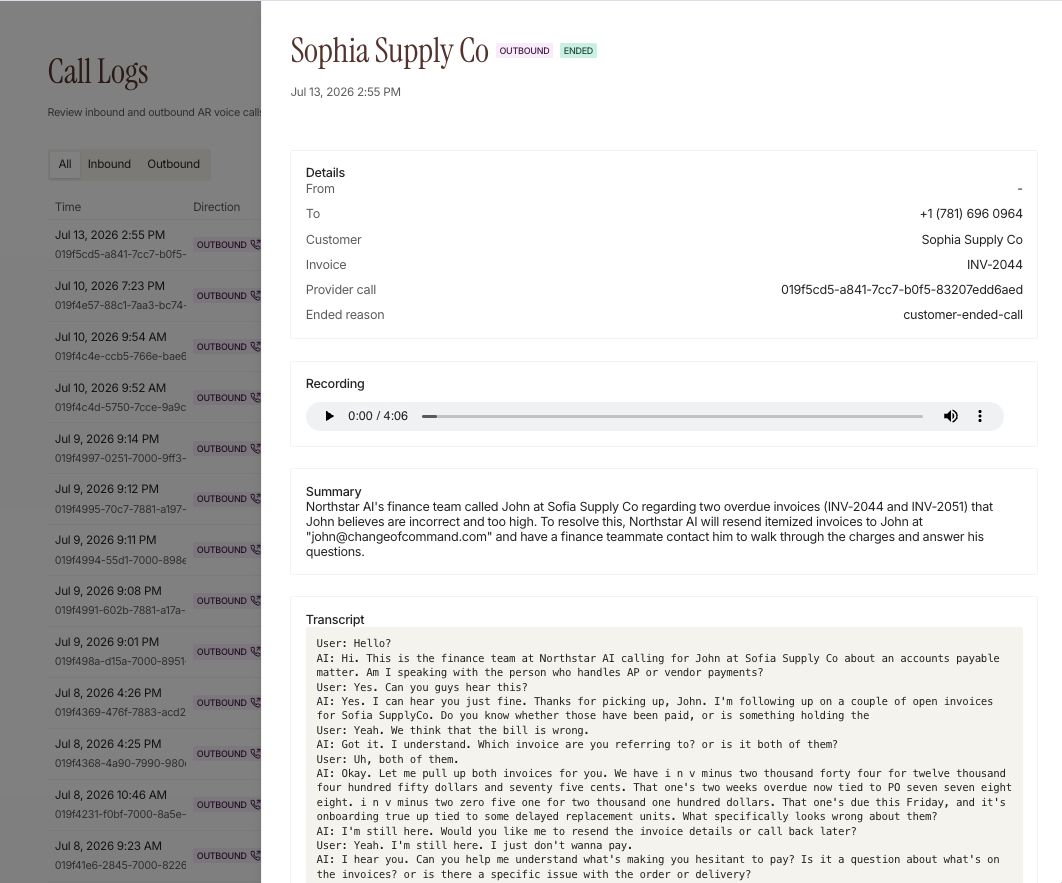Click the invoice number INV-2044
This screenshot has width=1062, height=883.
(x=994, y=265)
